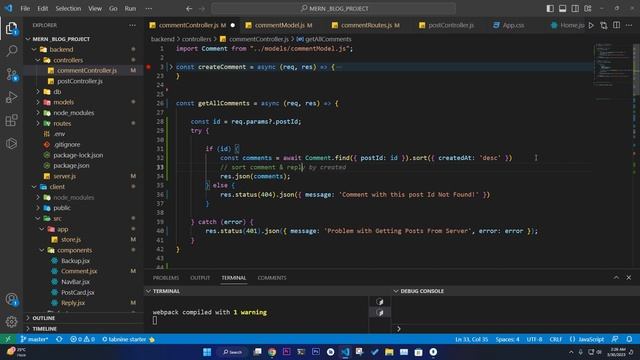Expand the models folder
The image size is (640, 360).
click(x=38, y=102)
